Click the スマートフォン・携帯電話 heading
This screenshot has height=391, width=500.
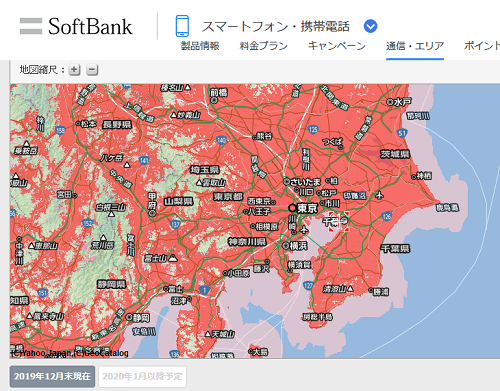coord(276,26)
